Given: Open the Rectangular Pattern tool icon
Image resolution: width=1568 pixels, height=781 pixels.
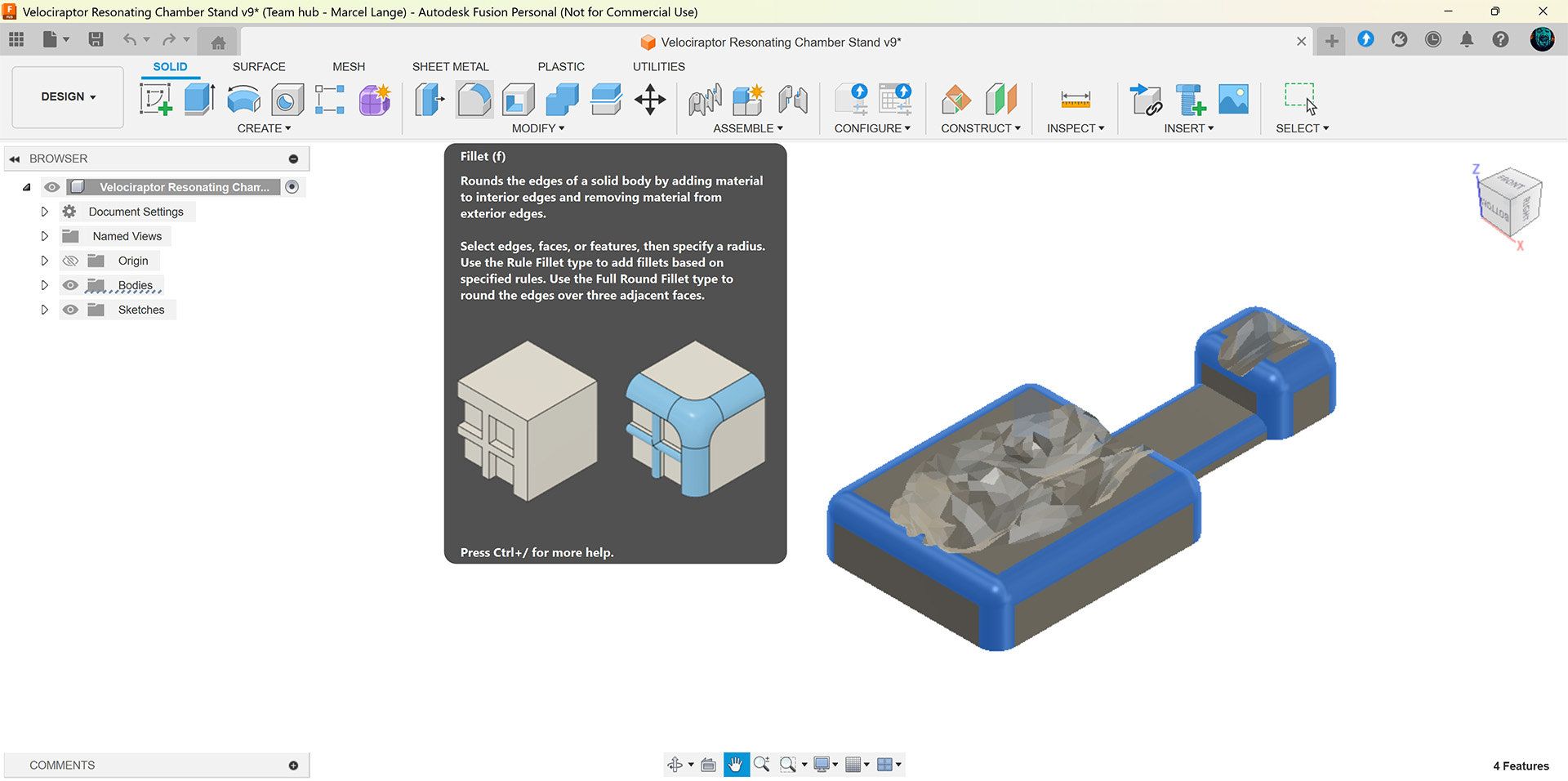Looking at the screenshot, I should 330,100.
